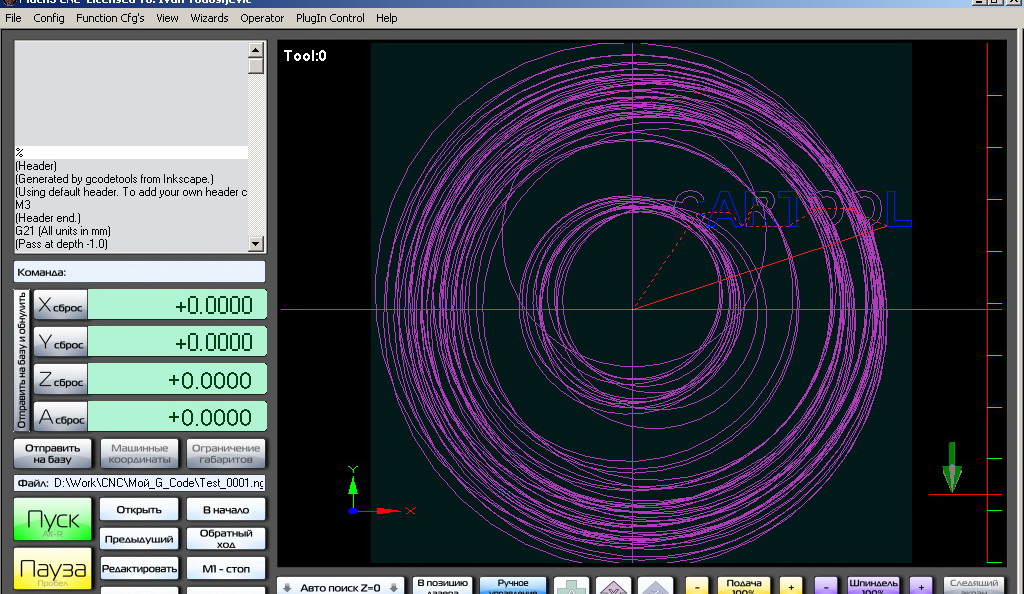Click Открыть to load a G-code file
The image size is (1024, 594).
point(139,509)
